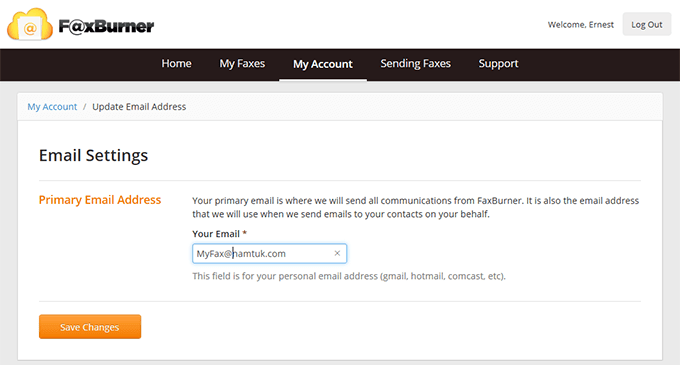The width and height of the screenshot is (680, 365).
Task: Go to My Faxes in navigation bar
Action: coord(242,64)
